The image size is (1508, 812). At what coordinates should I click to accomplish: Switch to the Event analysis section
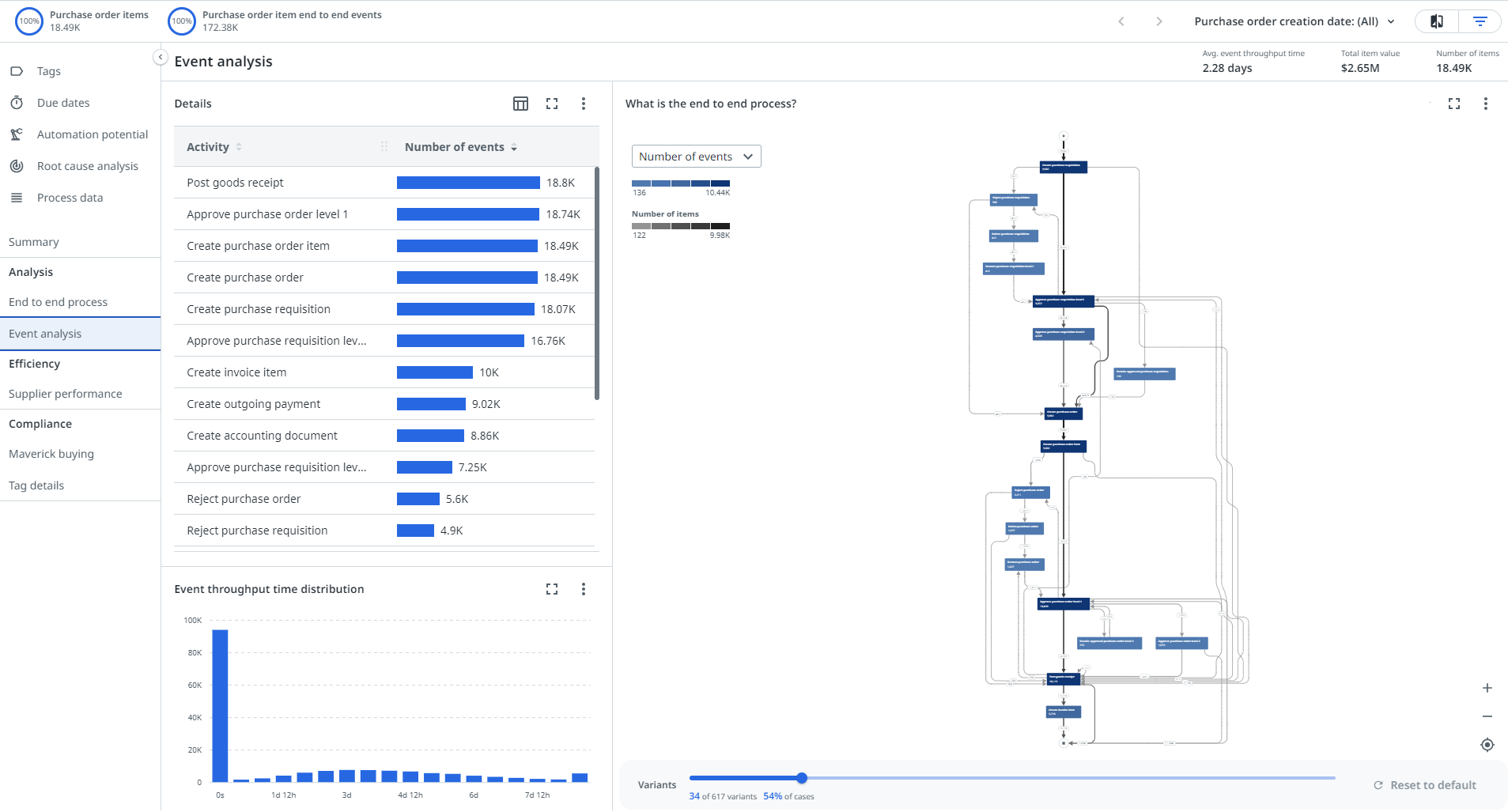45,334
